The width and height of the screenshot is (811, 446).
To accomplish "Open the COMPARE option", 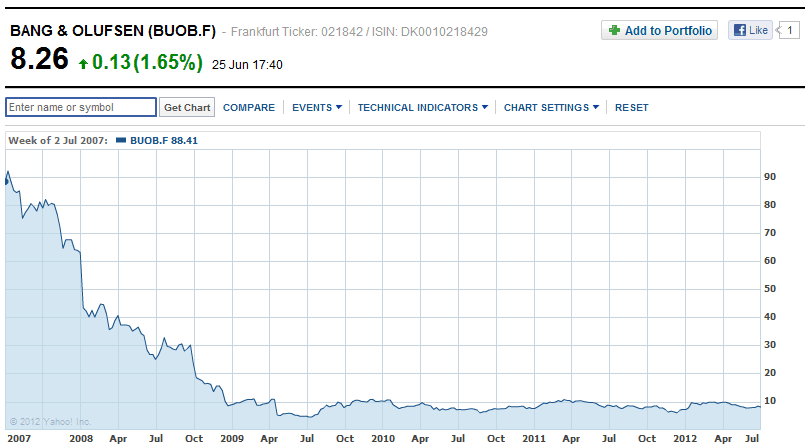I will pos(248,107).
